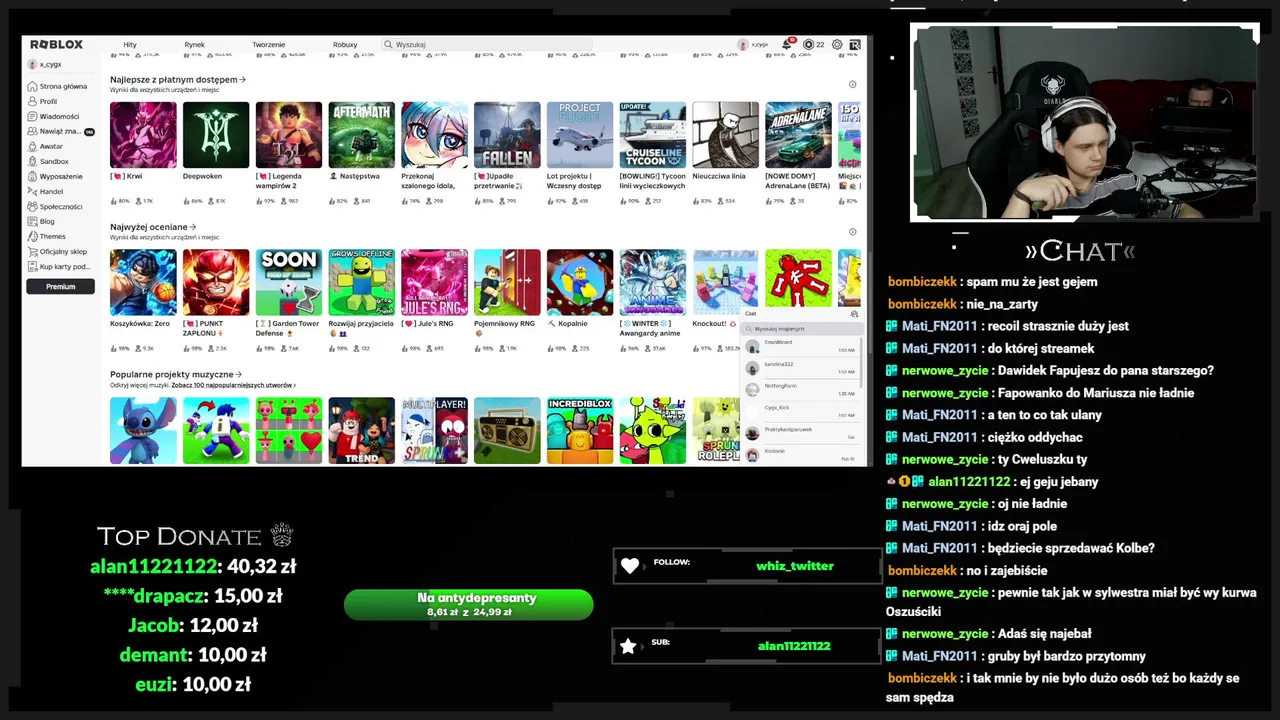Open the Aftermath Następstwa thumbnail
1280x720 pixels.
[x=362, y=135]
